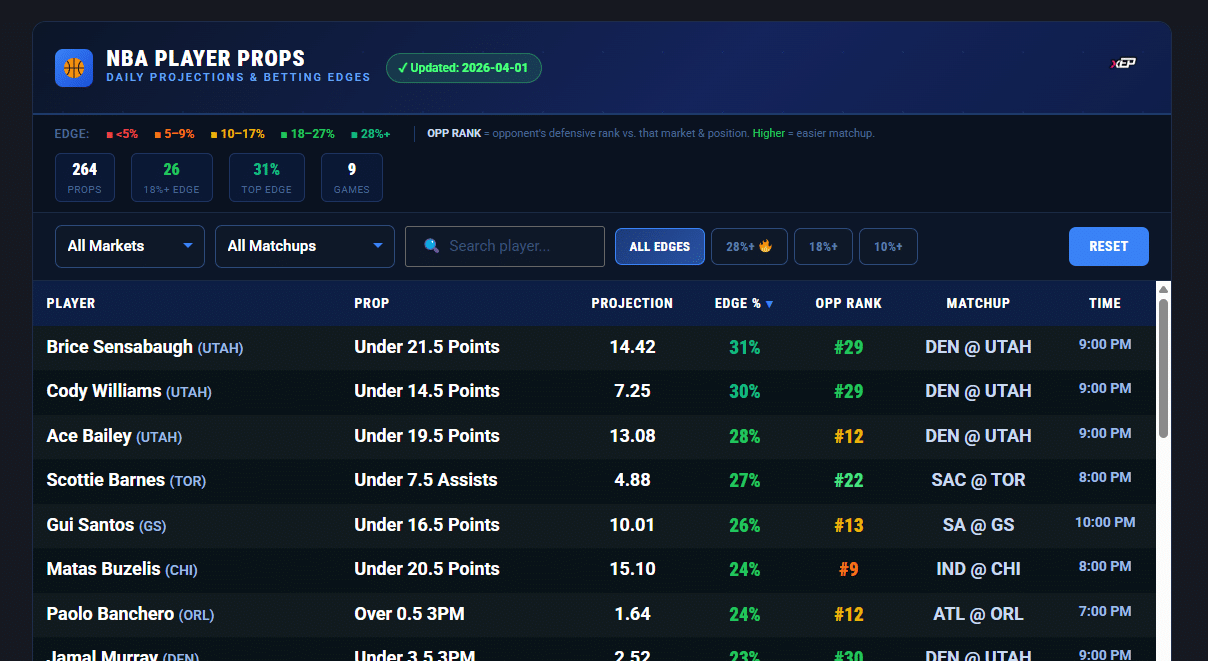Viewport: 1208px width, 661px height.
Task: Sort table by Player column header
Action: pyautogui.click(x=71, y=303)
